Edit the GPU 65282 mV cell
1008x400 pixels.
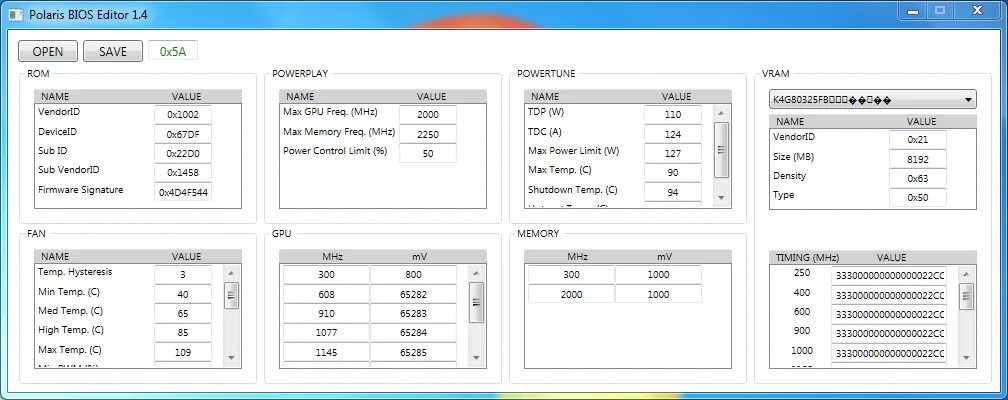point(413,294)
